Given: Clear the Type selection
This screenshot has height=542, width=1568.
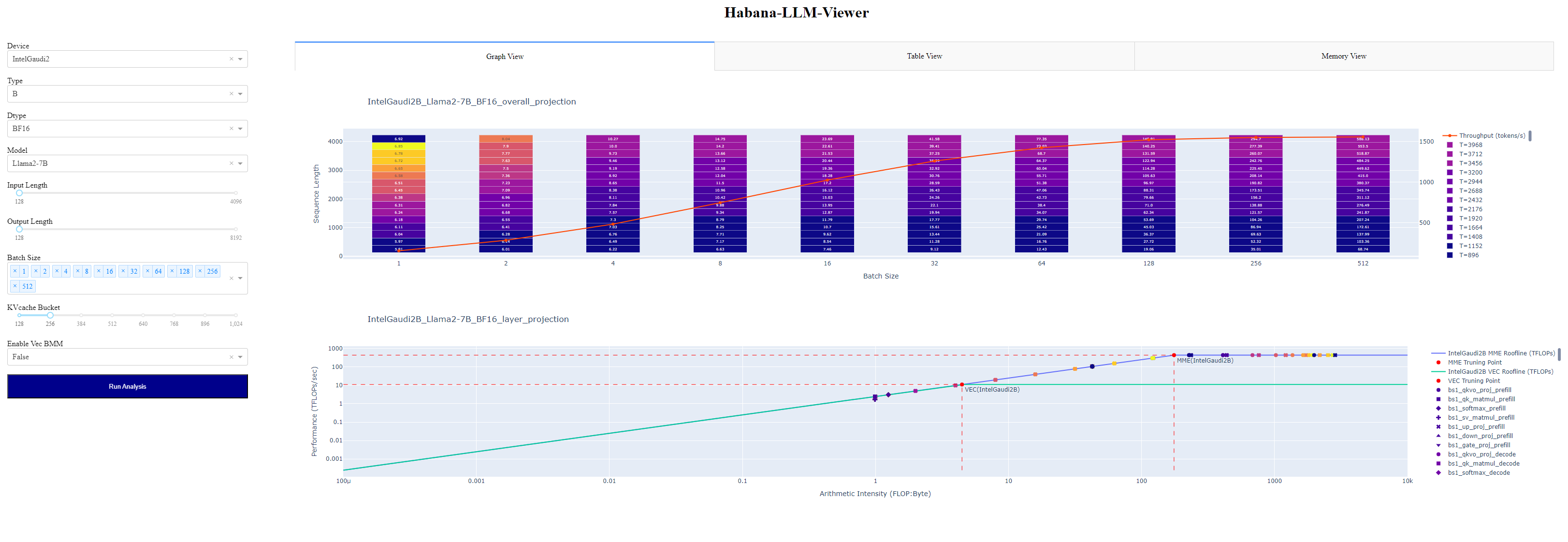Looking at the screenshot, I should point(232,94).
